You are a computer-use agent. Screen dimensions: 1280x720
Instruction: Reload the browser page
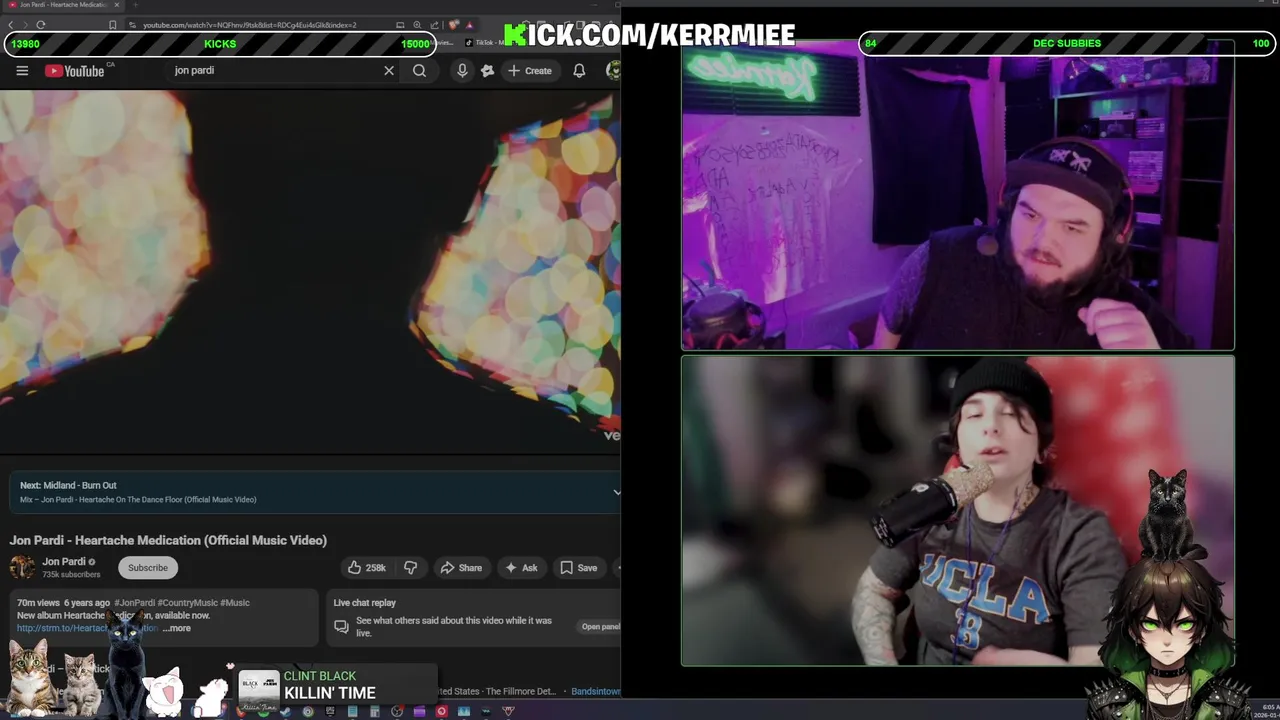pos(41,25)
